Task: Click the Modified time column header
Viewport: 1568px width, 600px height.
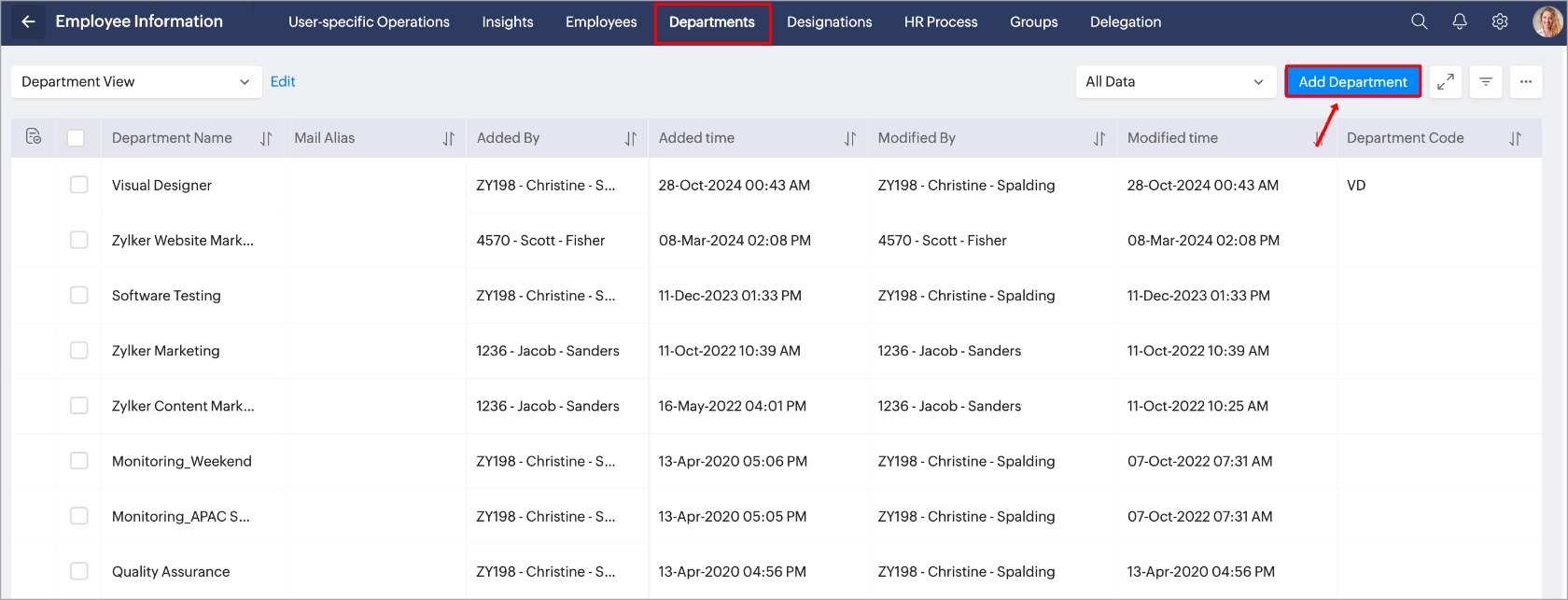Action: click(x=1172, y=138)
